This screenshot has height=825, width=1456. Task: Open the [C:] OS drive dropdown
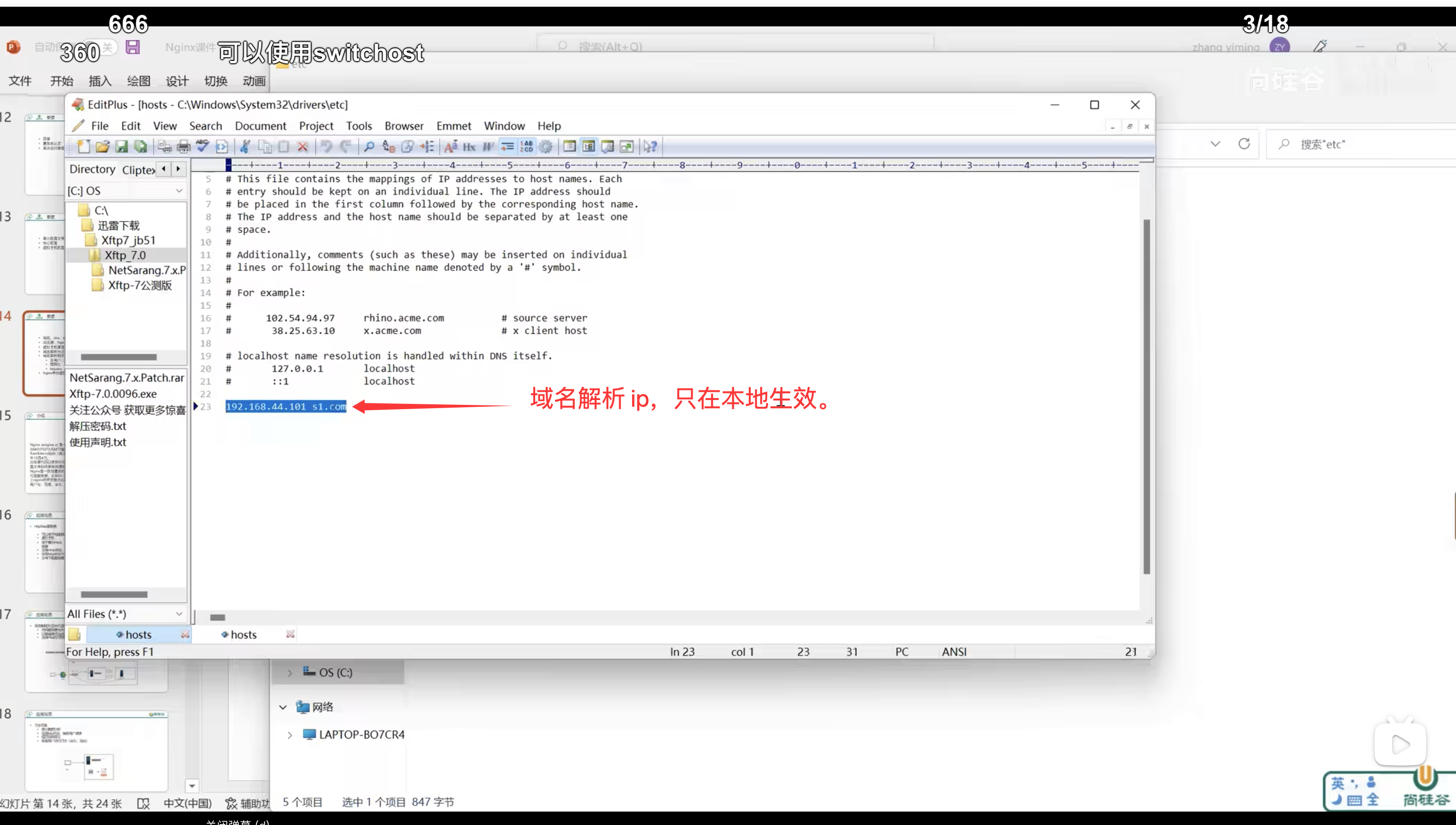[x=179, y=191]
